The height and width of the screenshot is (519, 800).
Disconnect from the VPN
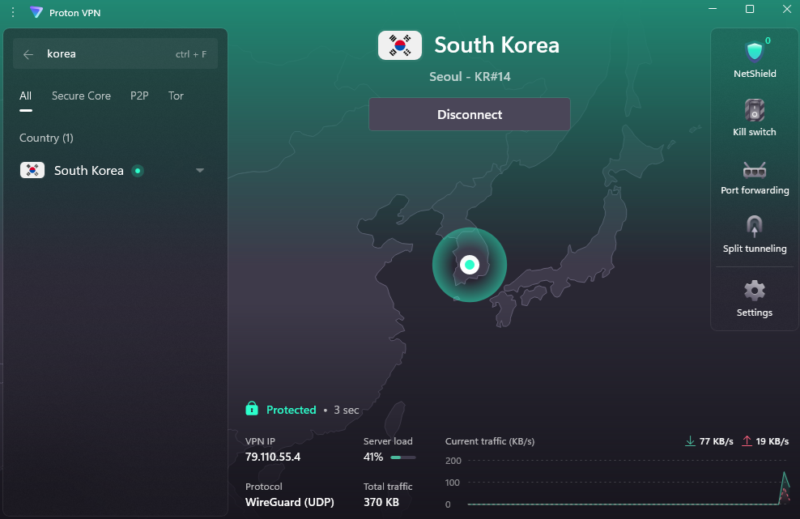click(469, 114)
